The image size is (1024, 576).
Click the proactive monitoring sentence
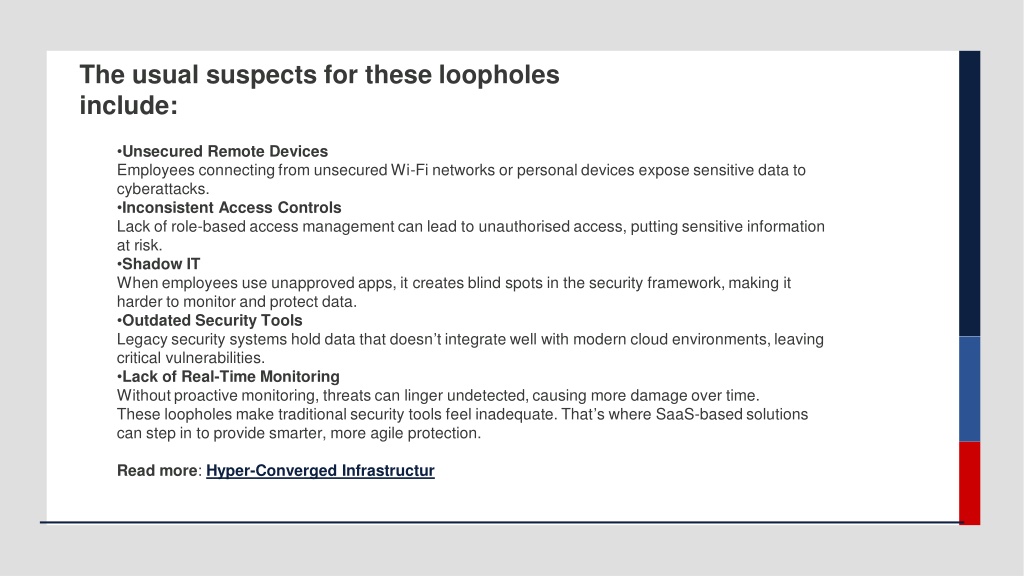tap(438, 396)
